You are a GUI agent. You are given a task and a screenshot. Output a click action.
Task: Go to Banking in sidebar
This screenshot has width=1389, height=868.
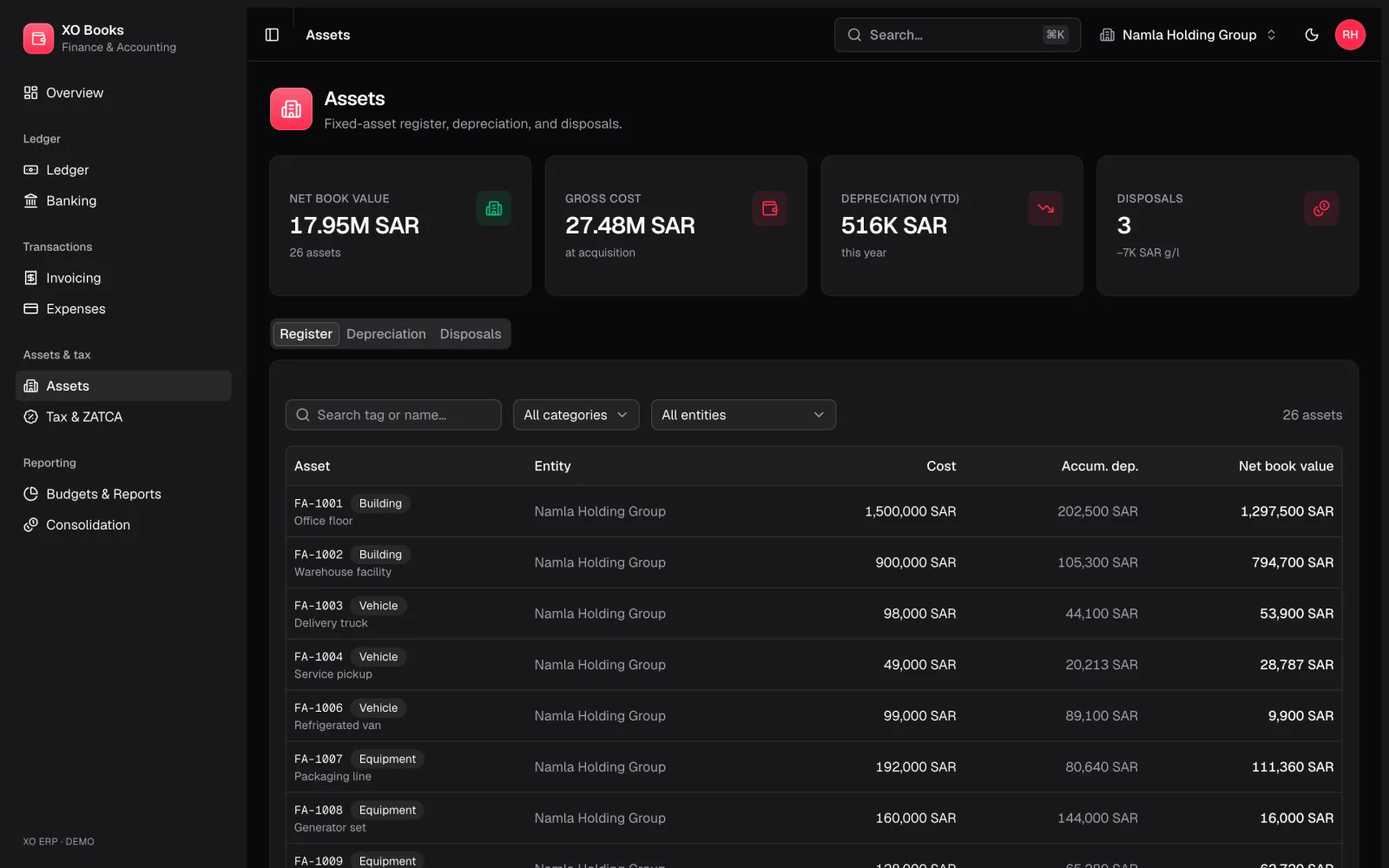click(x=123, y=201)
